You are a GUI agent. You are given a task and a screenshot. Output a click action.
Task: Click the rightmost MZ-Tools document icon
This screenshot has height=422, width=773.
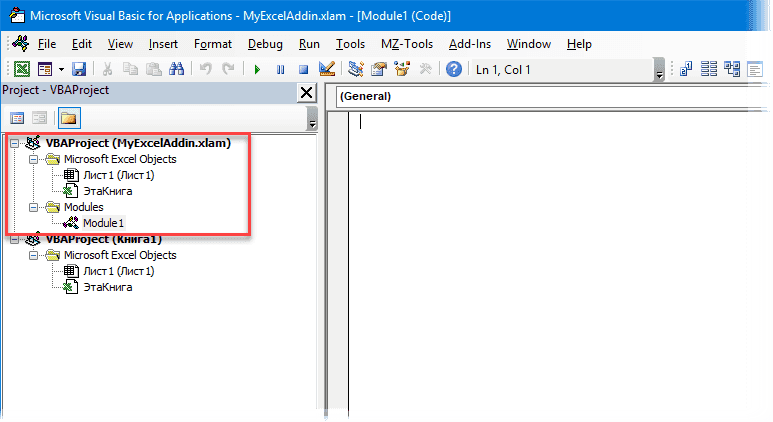[755, 69]
